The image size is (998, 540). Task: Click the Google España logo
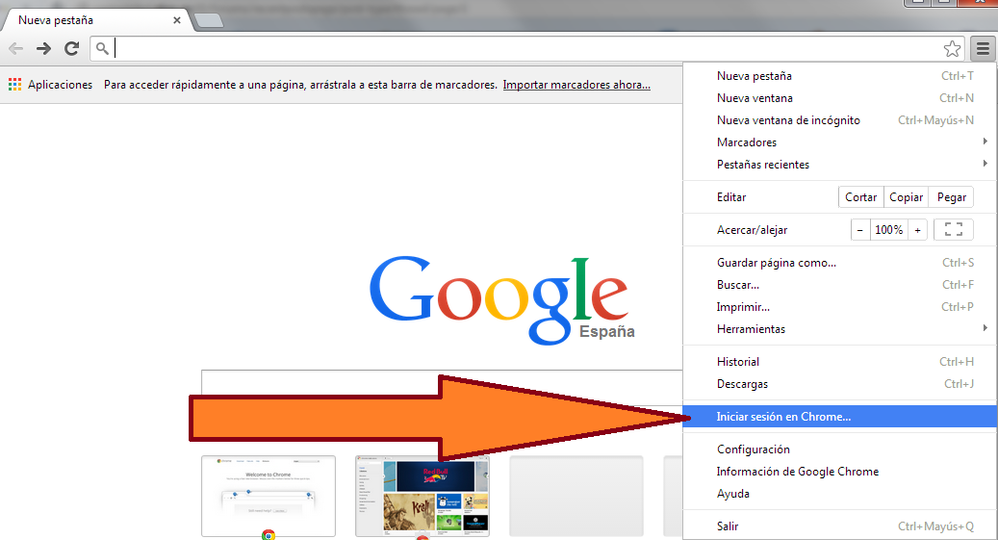coord(501,300)
